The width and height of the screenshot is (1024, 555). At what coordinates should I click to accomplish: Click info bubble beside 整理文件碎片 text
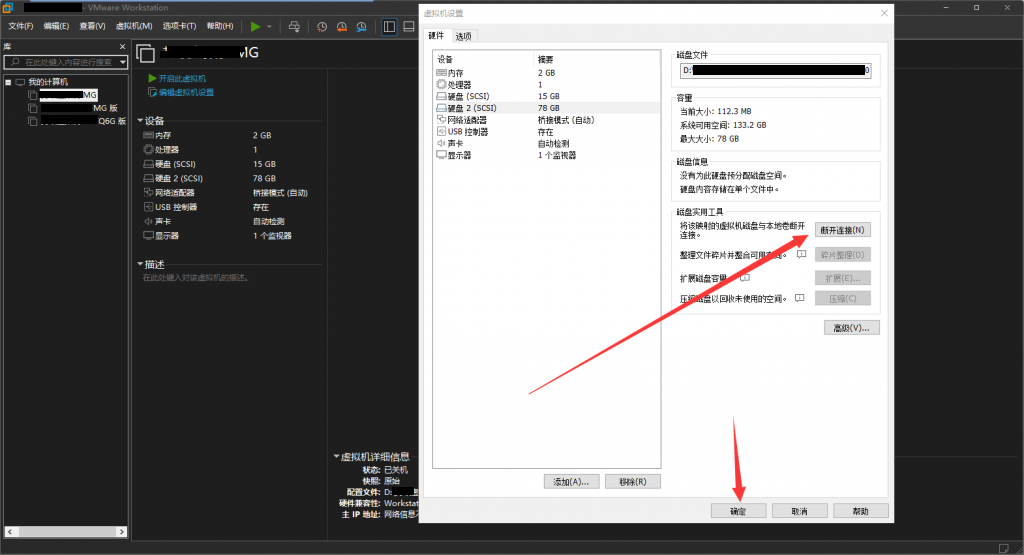click(801, 255)
